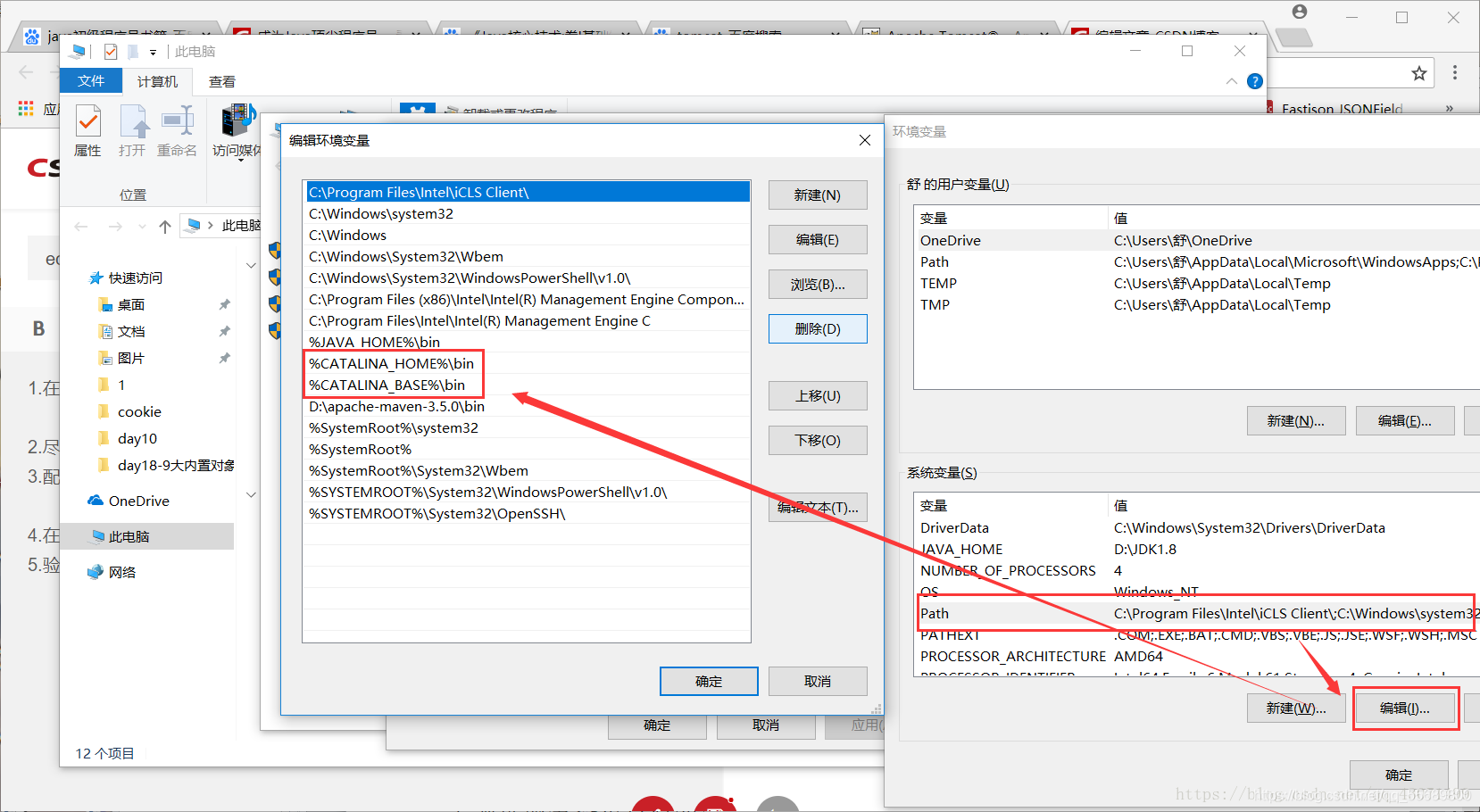Open quick access toolbar customize dropdown
Image resolution: width=1480 pixels, height=812 pixels.
(153, 52)
